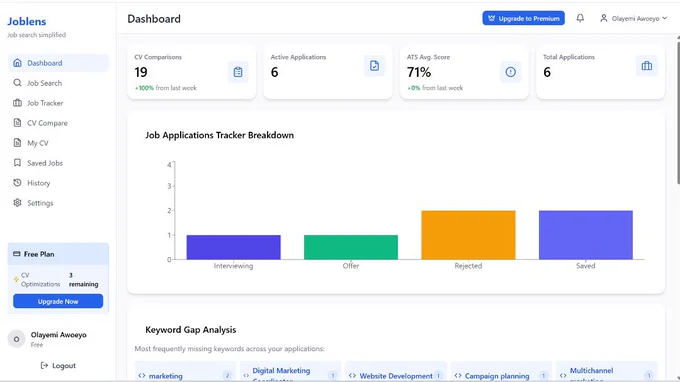
Task: Click the Joblens logo text
Action: pyautogui.click(x=26, y=21)
